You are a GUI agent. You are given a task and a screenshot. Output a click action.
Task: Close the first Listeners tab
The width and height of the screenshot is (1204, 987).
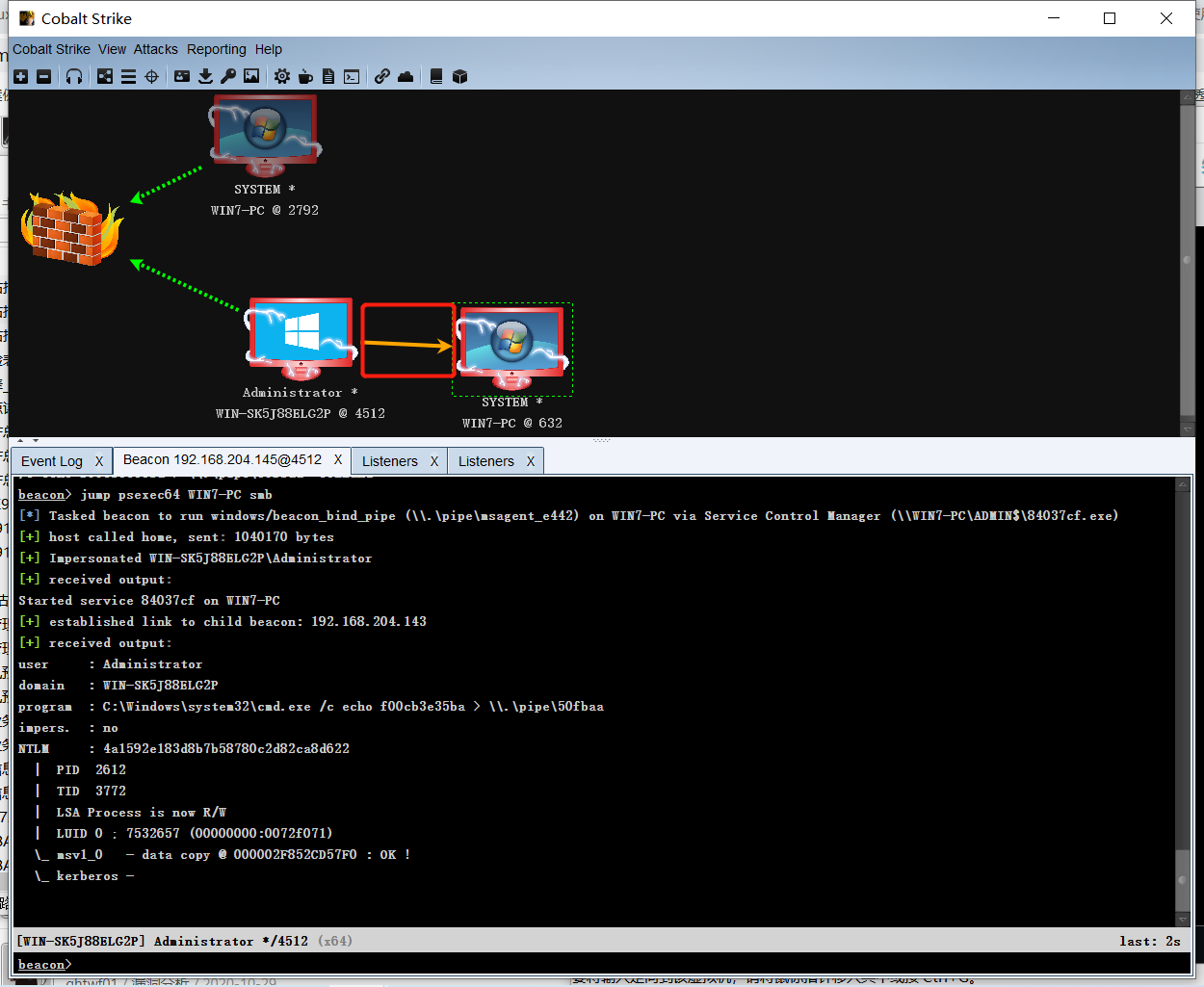434,461
